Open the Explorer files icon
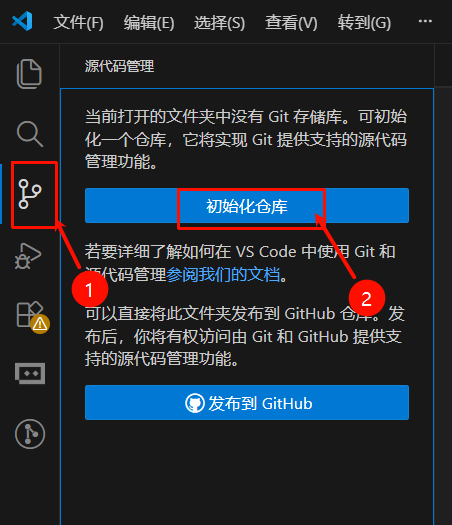This screenshot has height=525, width=452. coord(29,74)
